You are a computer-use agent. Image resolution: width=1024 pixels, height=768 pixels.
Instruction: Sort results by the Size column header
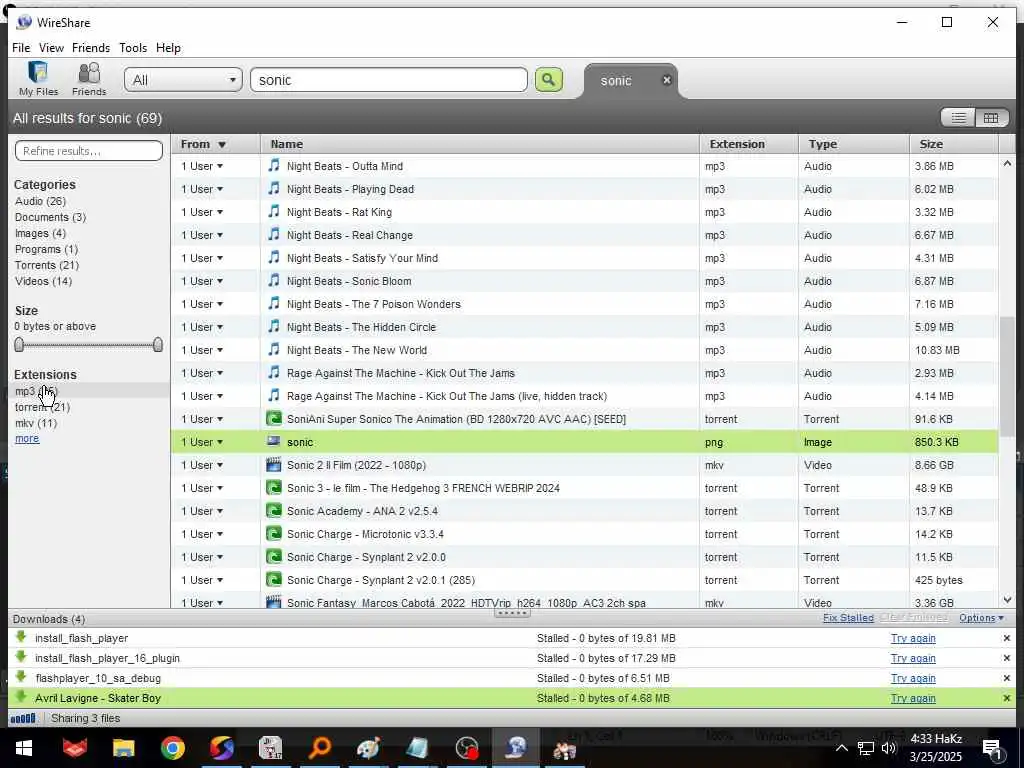[954, 144]
